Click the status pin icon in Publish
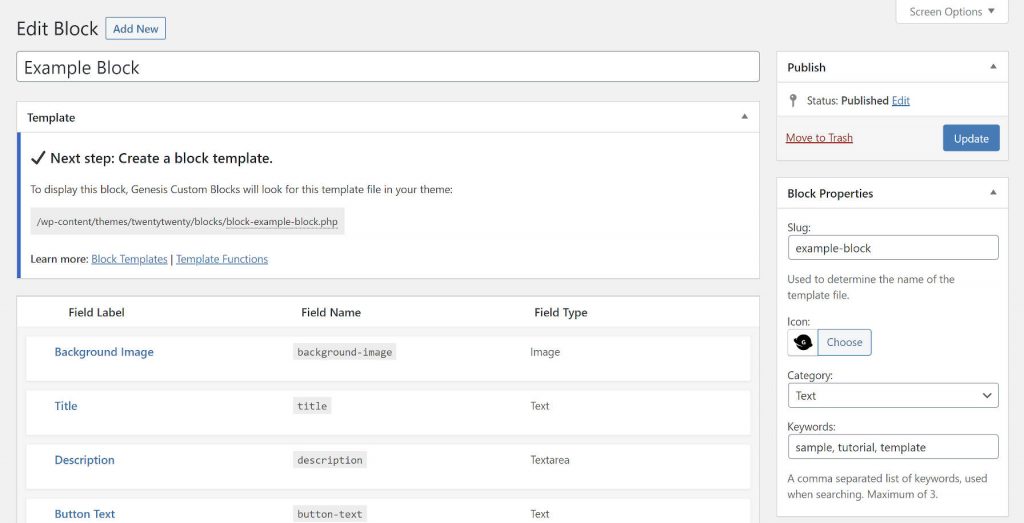Image resolution: width=1024 pixels, height=523 pixels. tap(794, 101)
